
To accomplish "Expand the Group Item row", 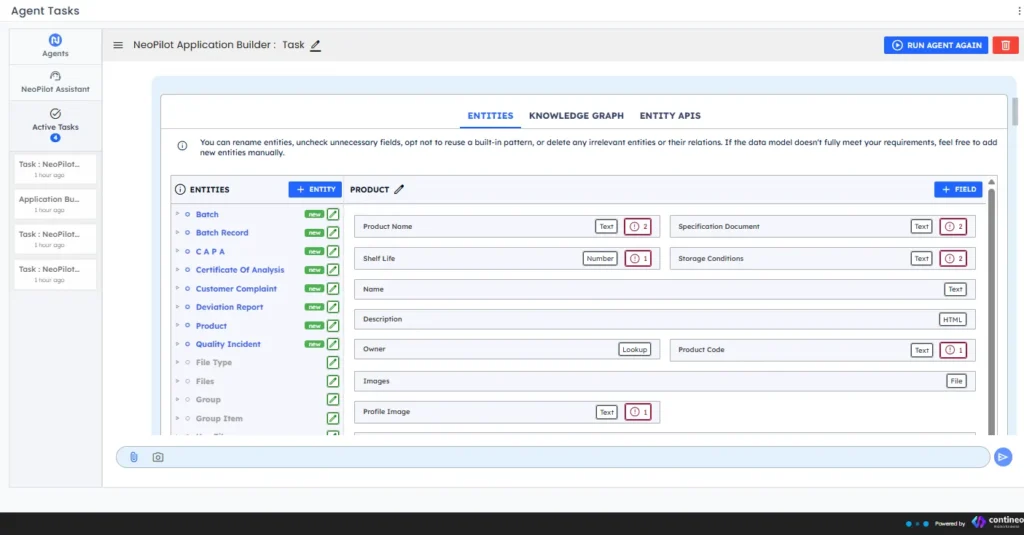I will [x=177, y=418].
